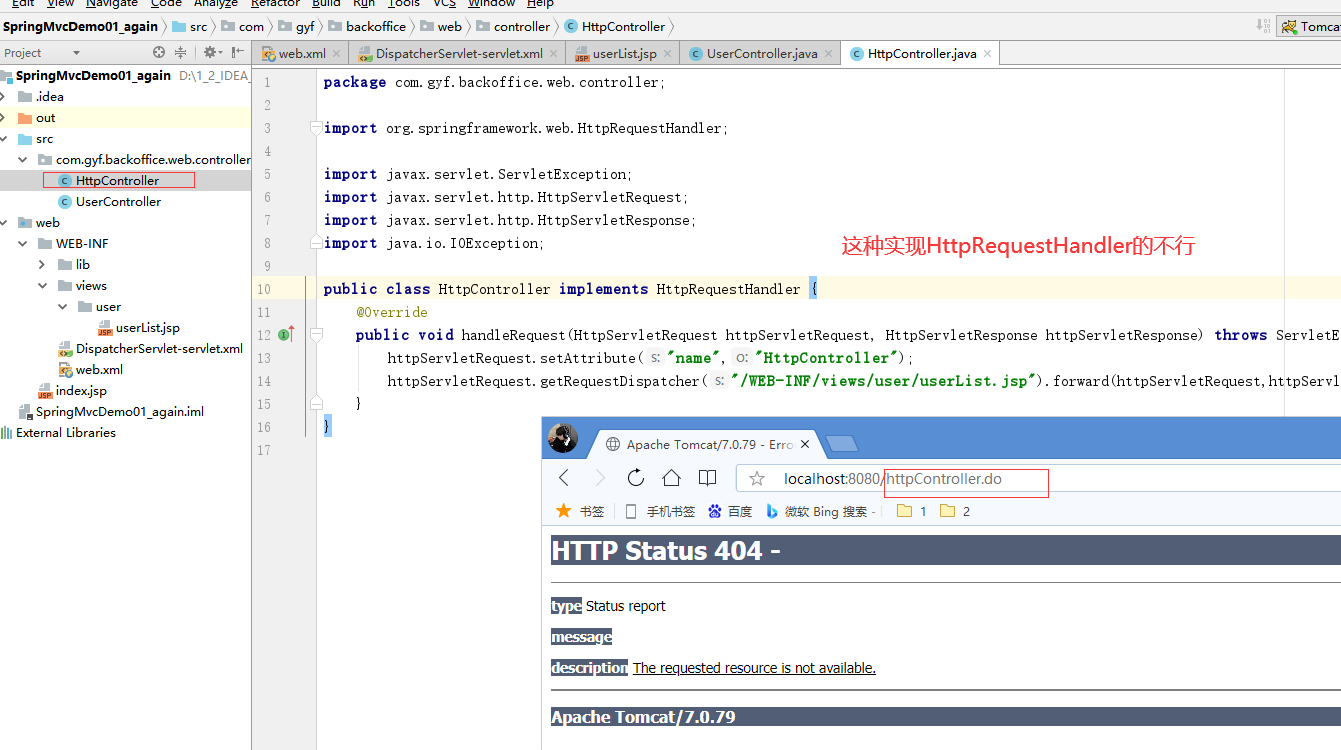Open a new browser tab

point(842,444)
